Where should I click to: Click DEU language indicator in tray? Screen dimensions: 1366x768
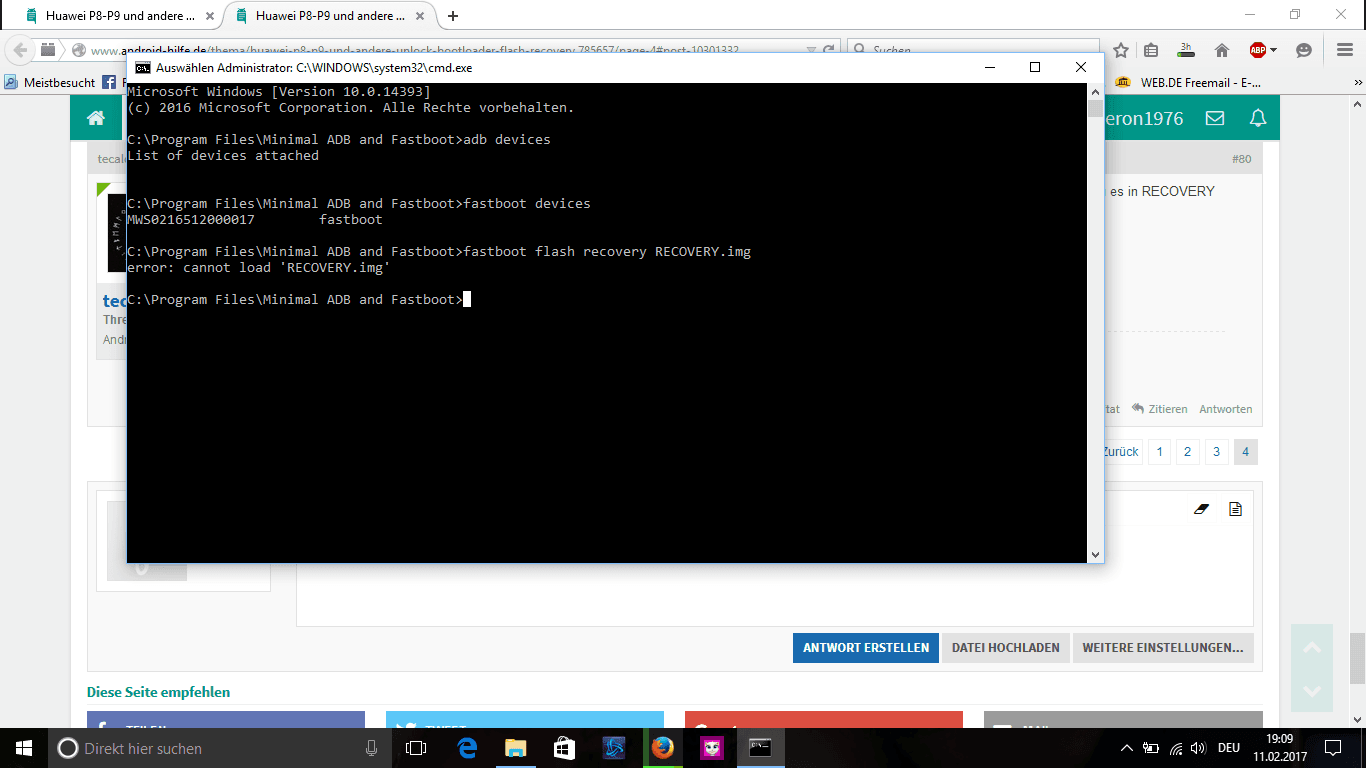[1229, 748]
